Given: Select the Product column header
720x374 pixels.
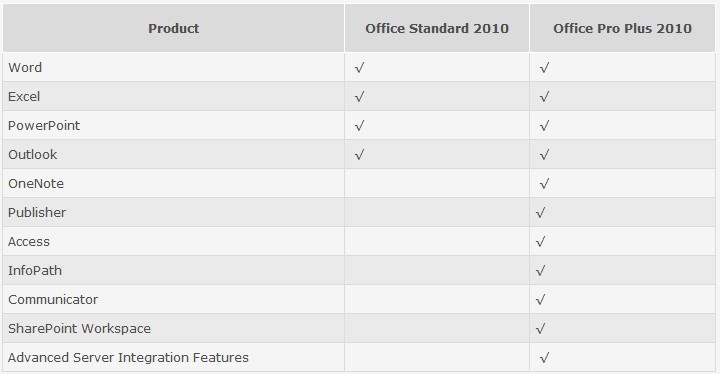Looking at the screenshot, I should pyautogui.click(x=174, y=28).
